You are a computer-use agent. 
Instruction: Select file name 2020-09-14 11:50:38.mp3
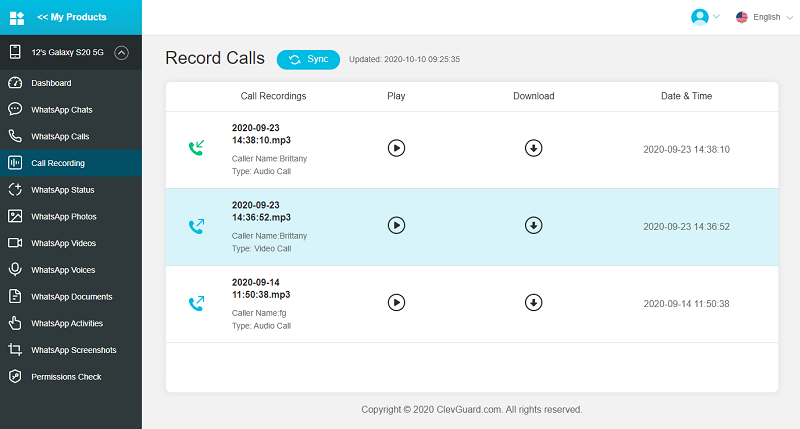coord(261,288)
